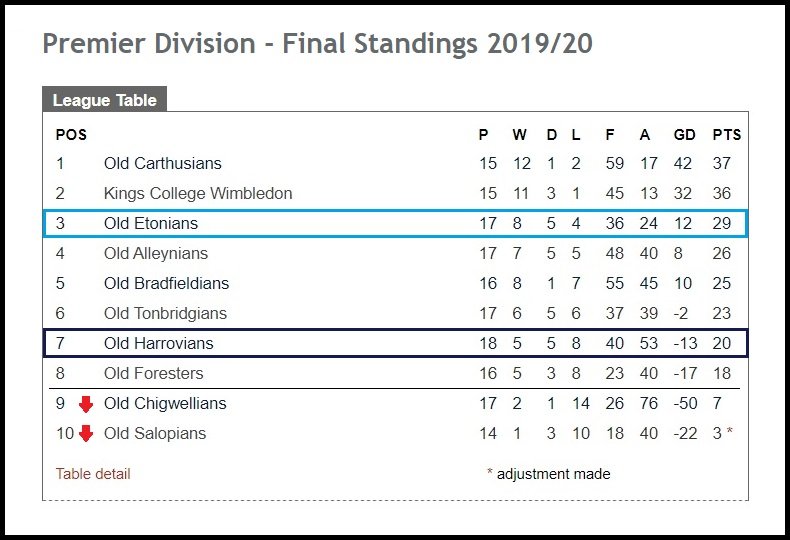Click the Old Chigwellians team name
Image resolution: width=790 pixels, height=540 pixels.
click(165, 403)
